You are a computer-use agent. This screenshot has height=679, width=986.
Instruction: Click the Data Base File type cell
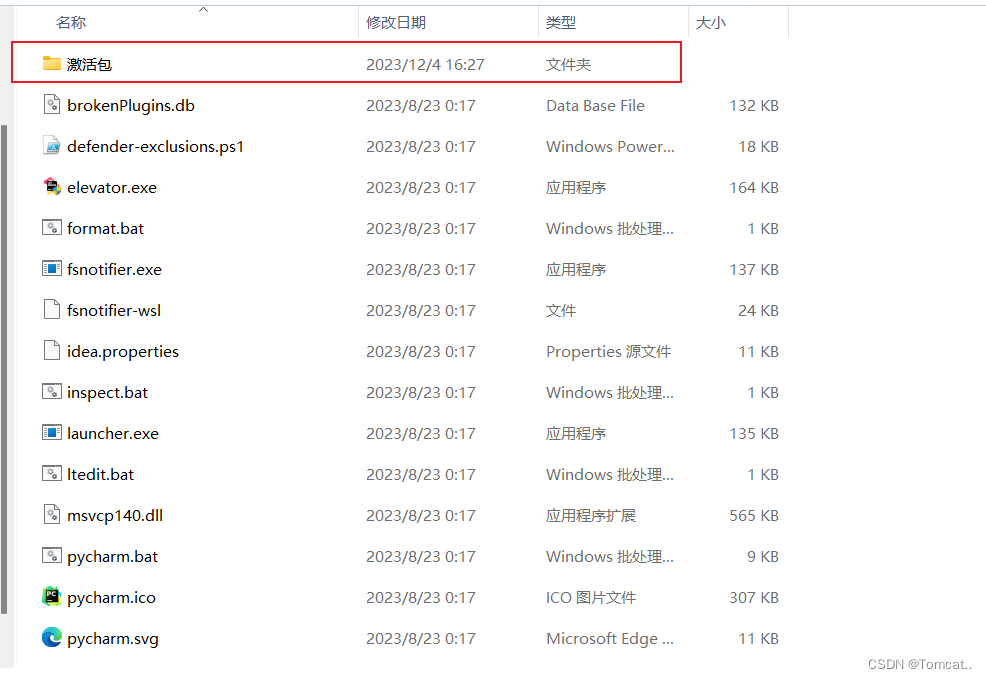point(595,105)
